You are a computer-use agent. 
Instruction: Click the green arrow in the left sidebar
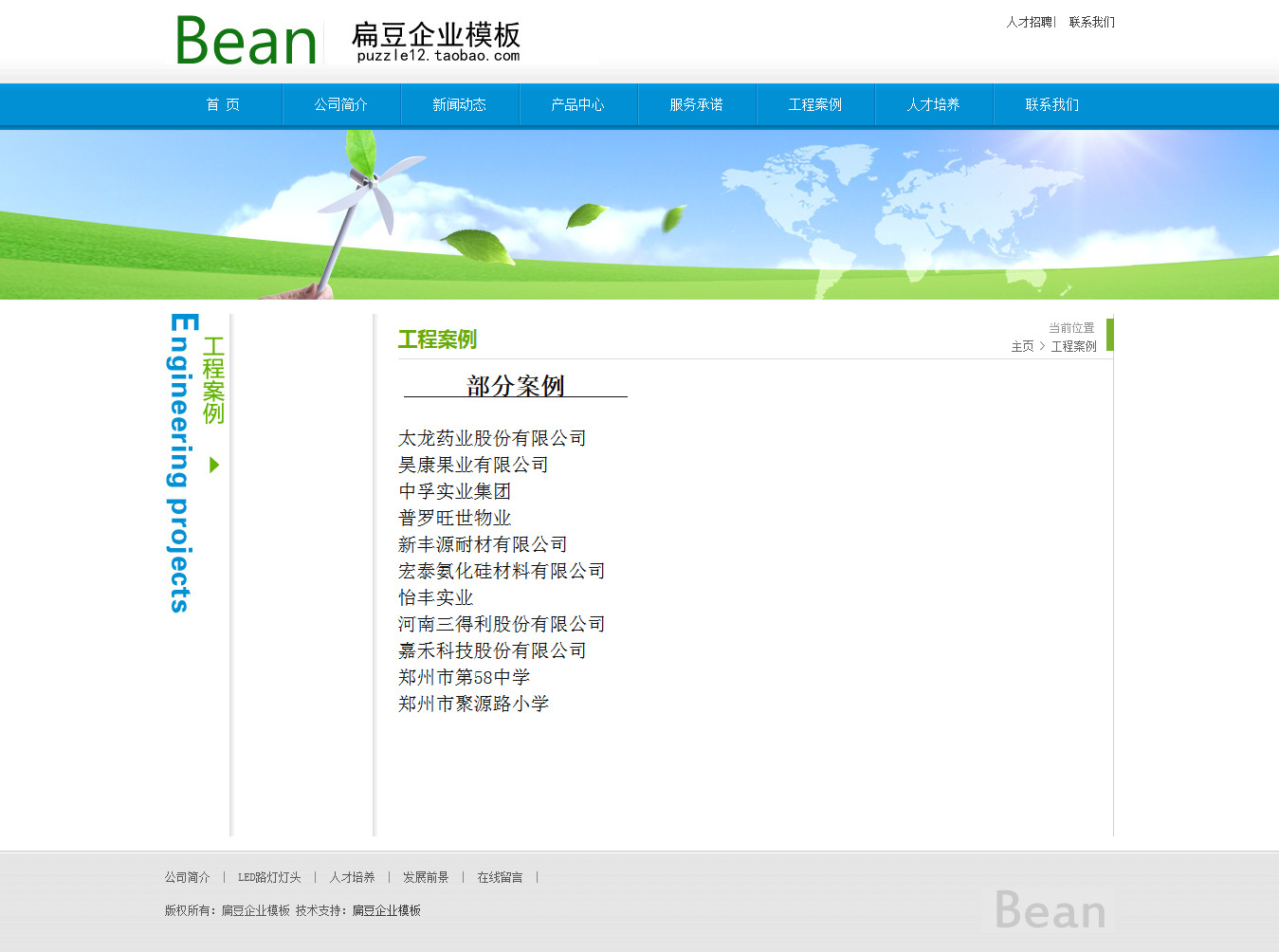tap(214, 465)
